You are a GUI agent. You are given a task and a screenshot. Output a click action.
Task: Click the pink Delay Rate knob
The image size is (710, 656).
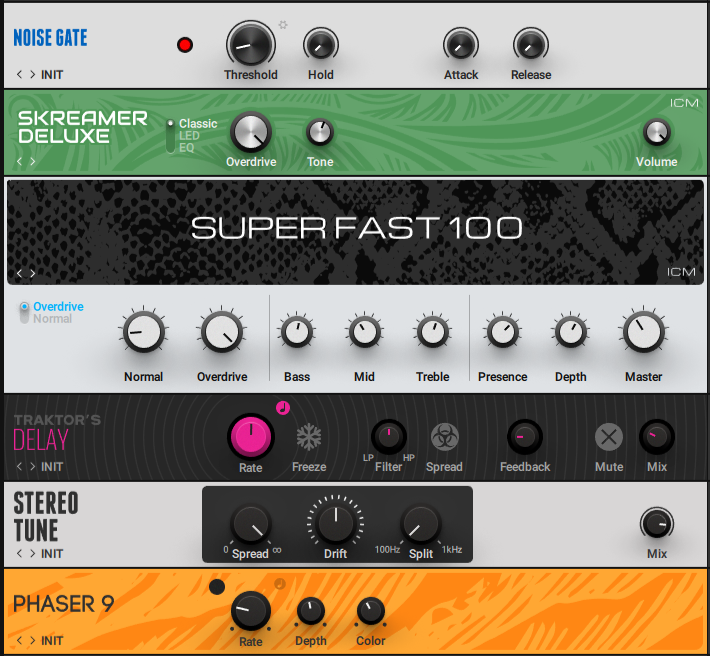point(250,436)
